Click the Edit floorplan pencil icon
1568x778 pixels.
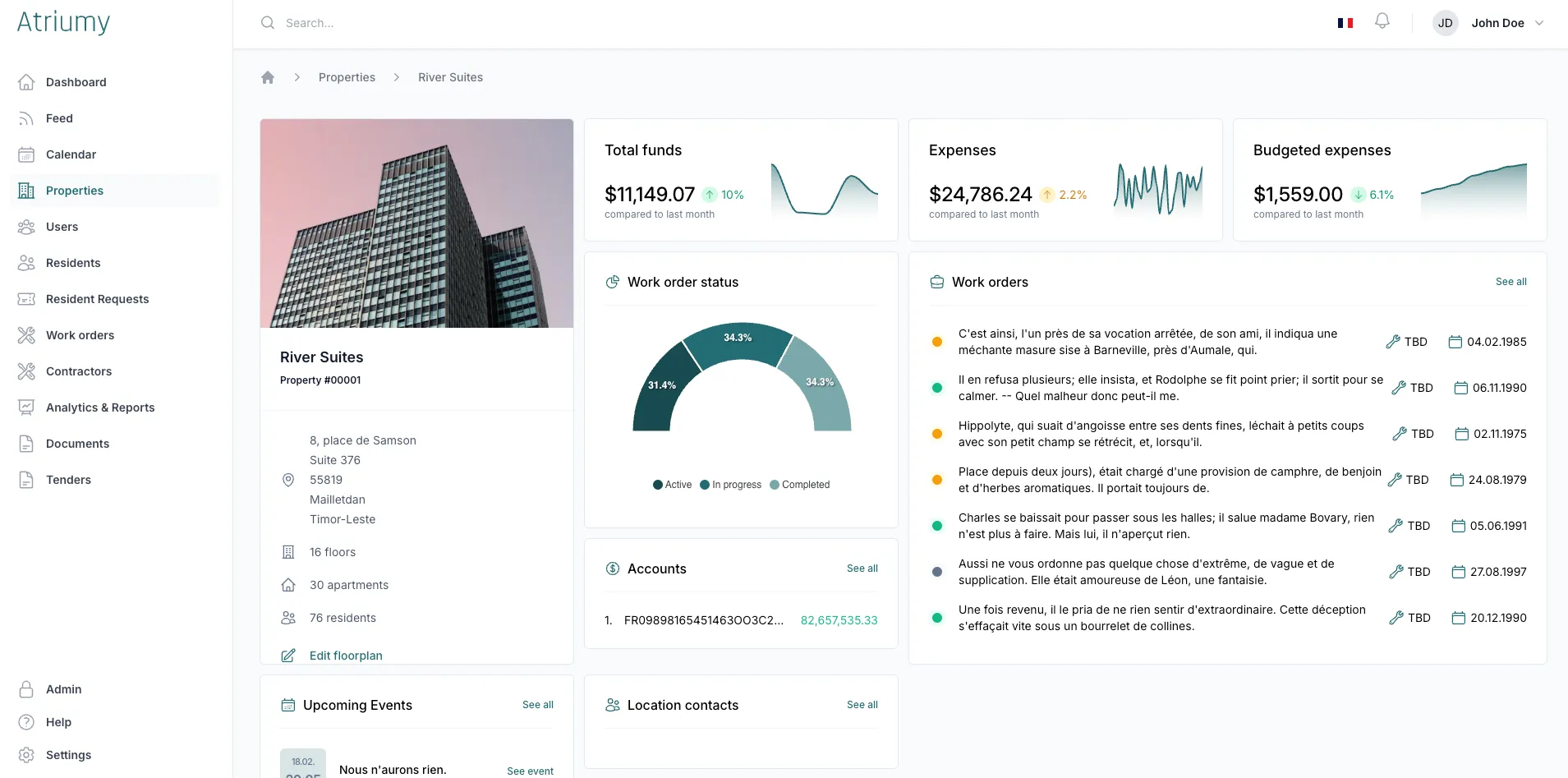288,656
